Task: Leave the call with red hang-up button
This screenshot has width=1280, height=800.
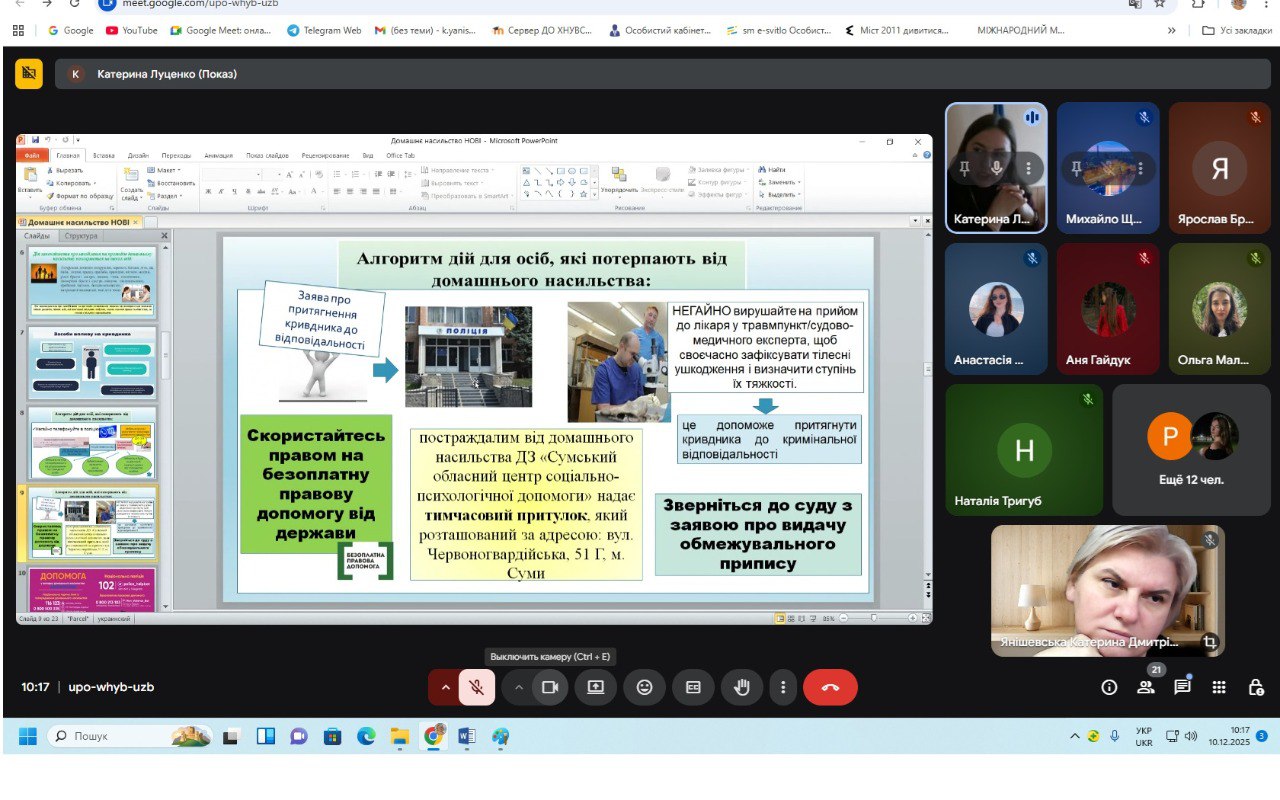Action: [x=830, y=688]
